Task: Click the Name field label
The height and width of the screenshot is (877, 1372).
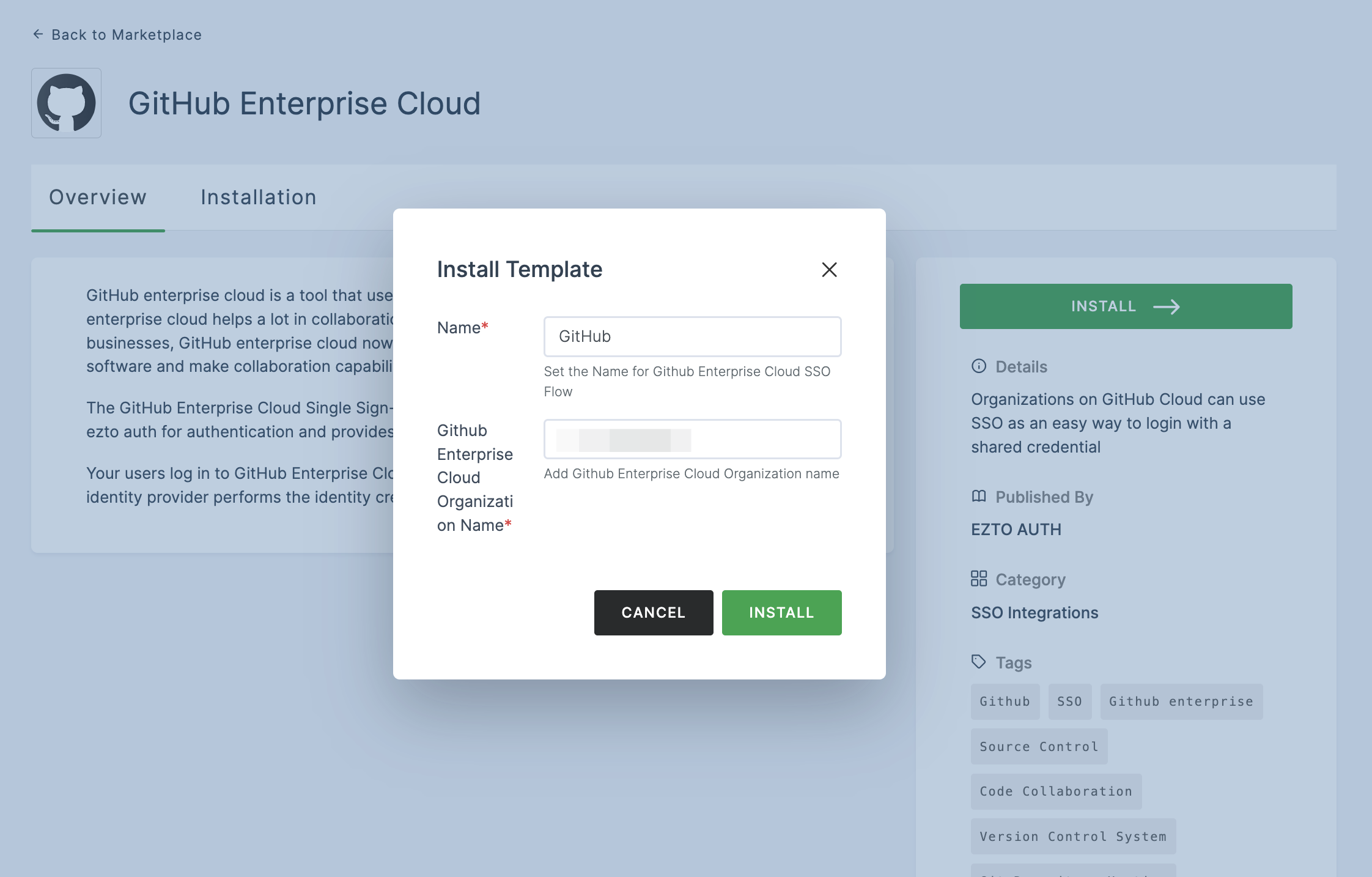Action: tap(463, 328)
